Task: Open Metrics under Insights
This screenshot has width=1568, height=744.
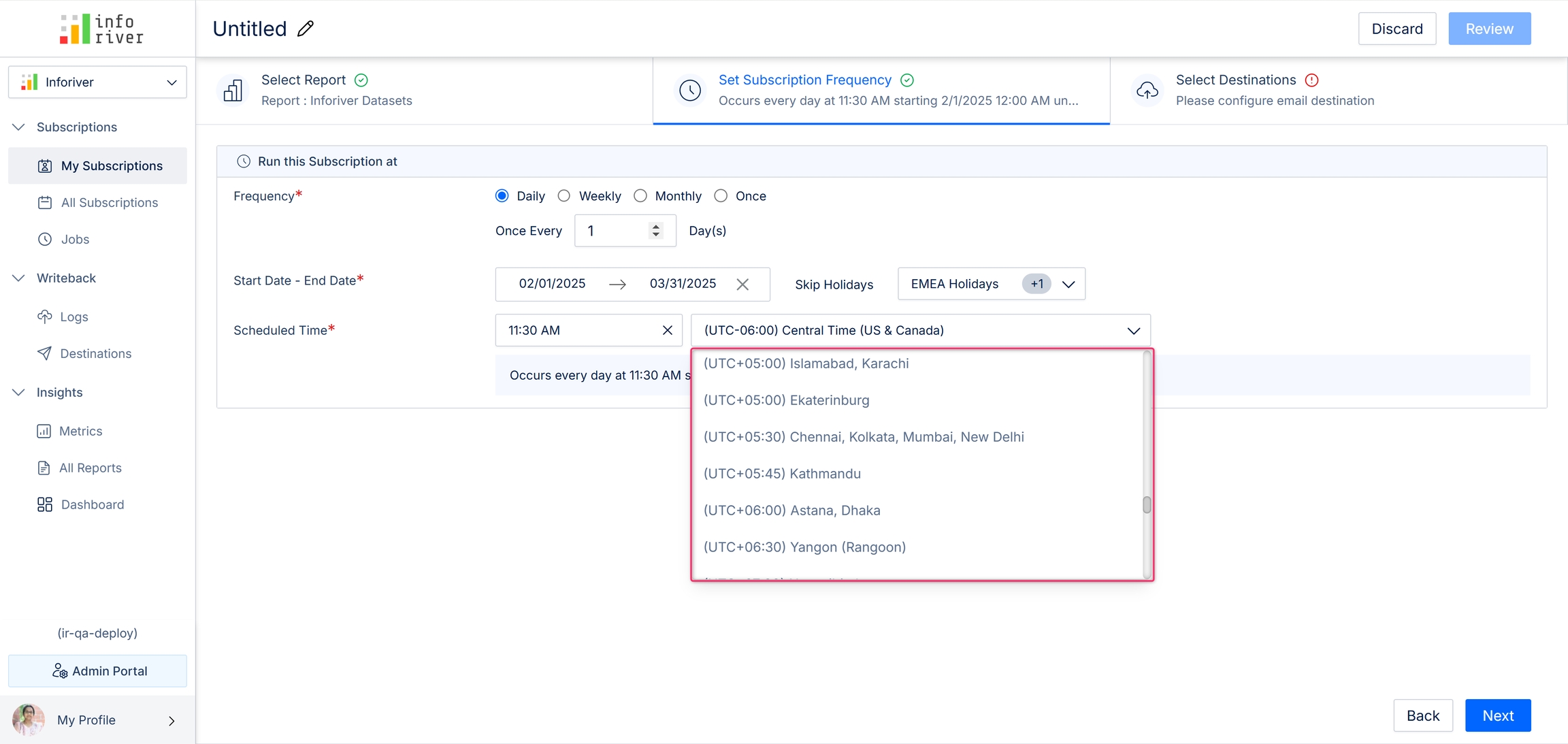Action: tap(80, 431)
